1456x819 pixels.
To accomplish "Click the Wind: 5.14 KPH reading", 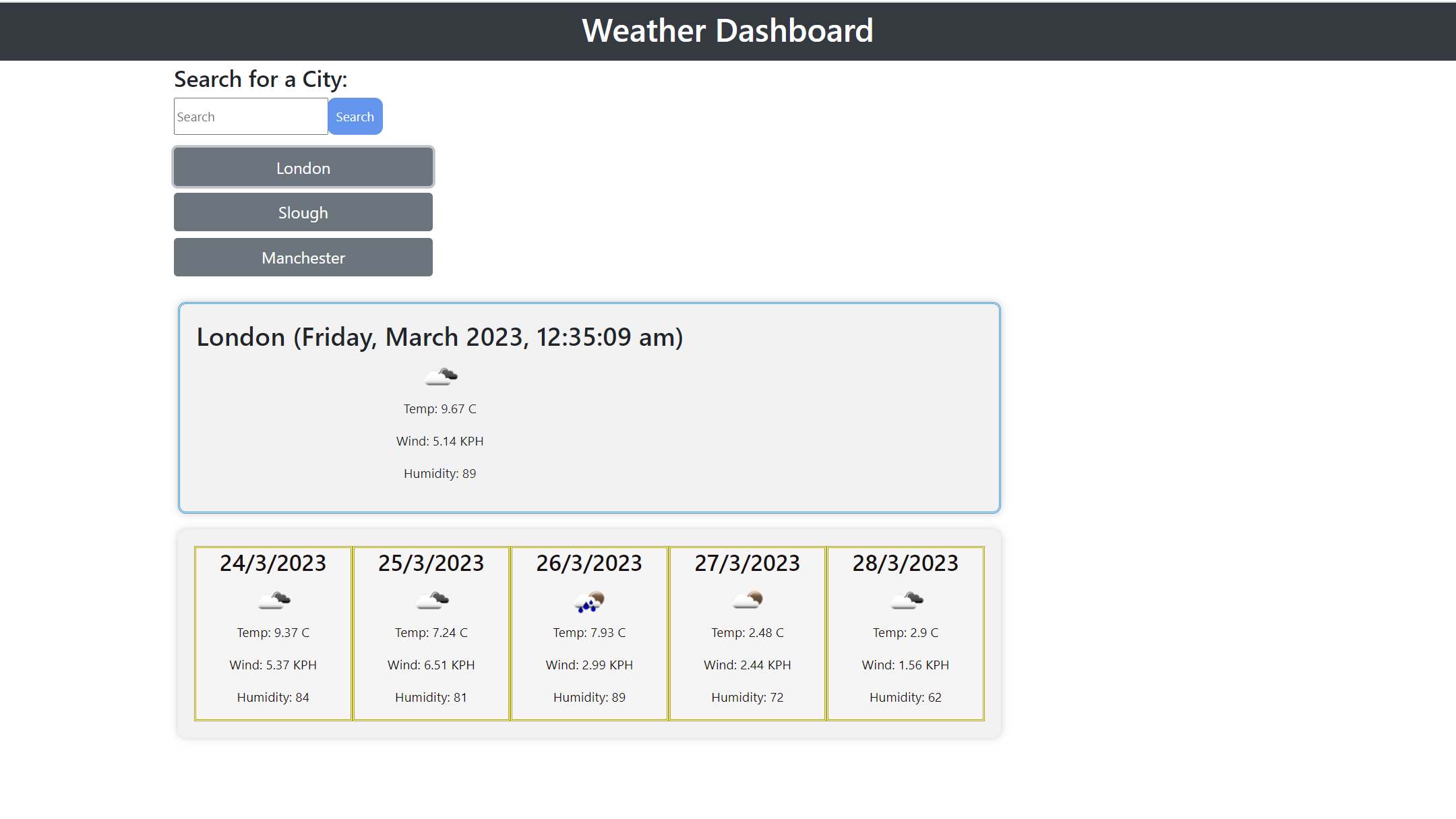I will [439, 442].
